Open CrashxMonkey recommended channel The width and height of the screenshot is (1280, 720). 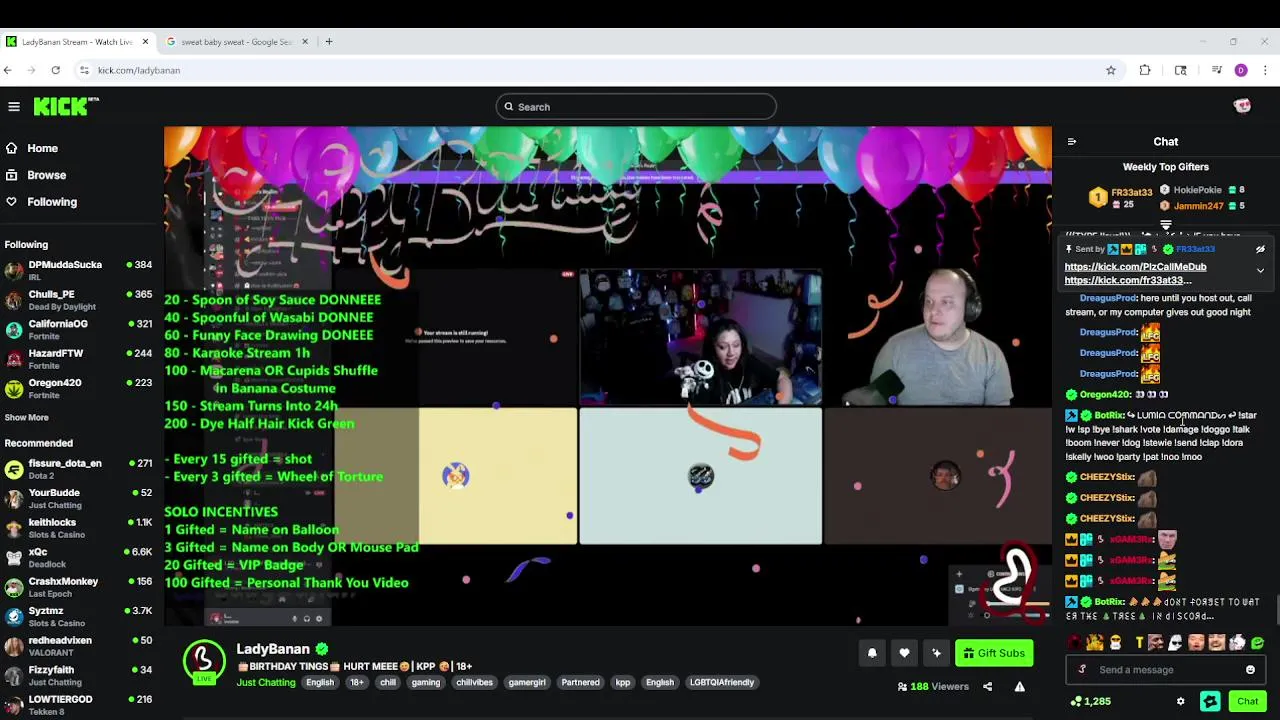[x=78, y=587]
